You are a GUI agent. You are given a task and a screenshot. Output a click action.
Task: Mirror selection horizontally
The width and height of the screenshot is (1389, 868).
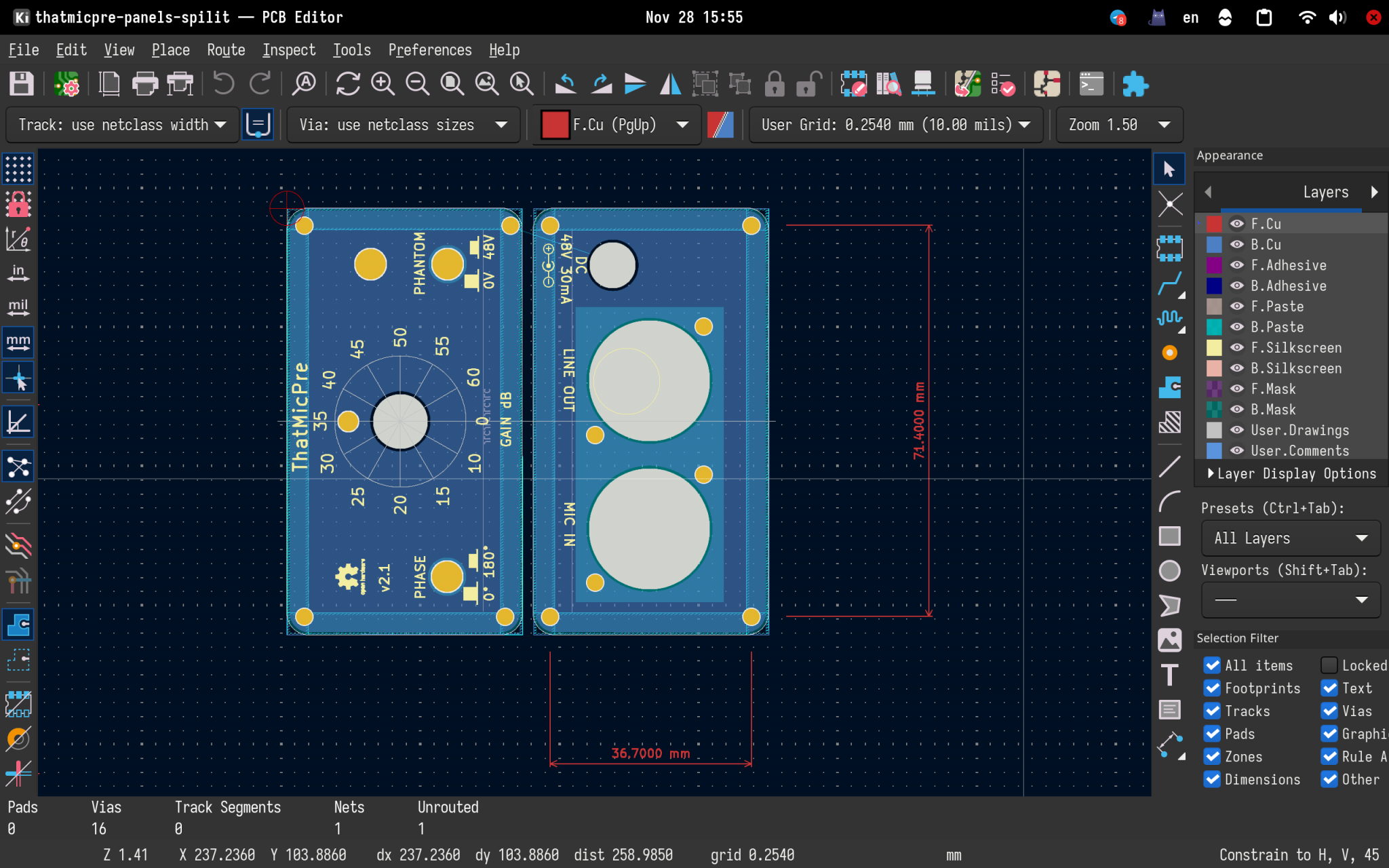click(x=669, y=84)
